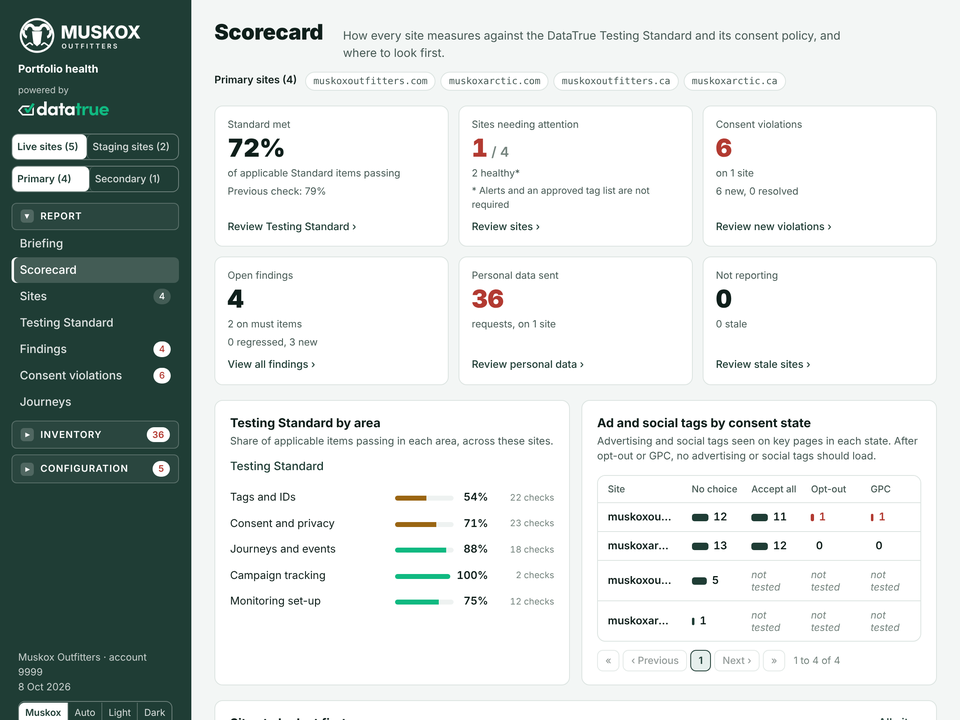Click the GPC column header
The width and height of the screenshot is (960, 720).
(x=880, y=489)
